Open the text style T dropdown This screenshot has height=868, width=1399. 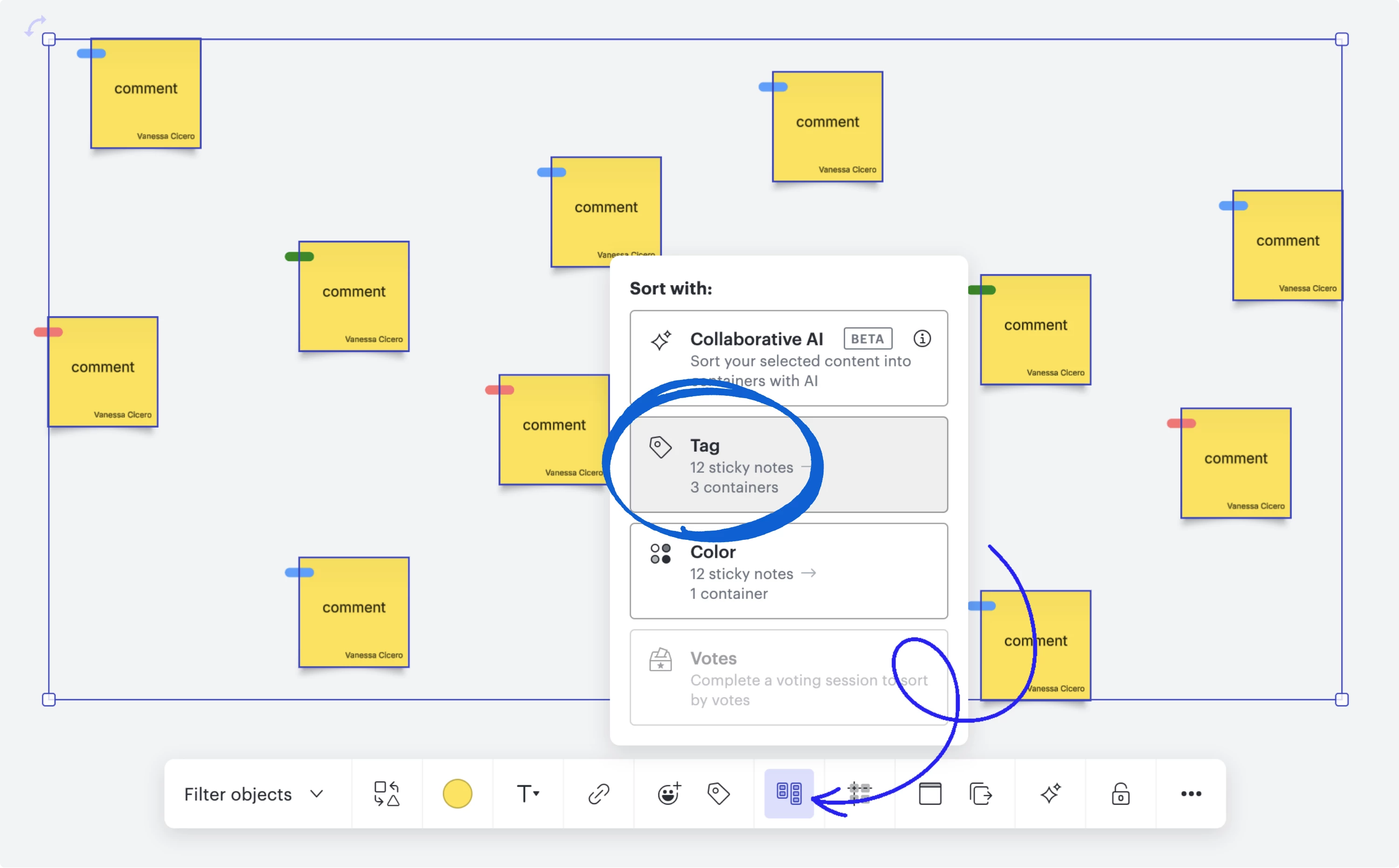point(527,794)
